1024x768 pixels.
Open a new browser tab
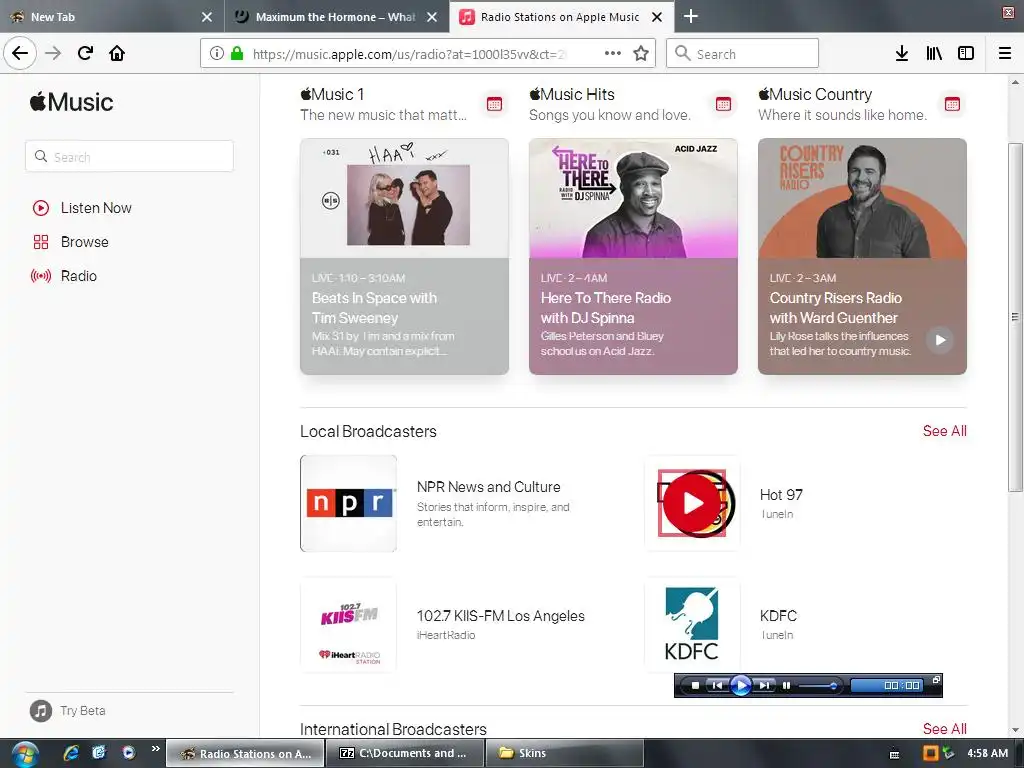point(691,16)
